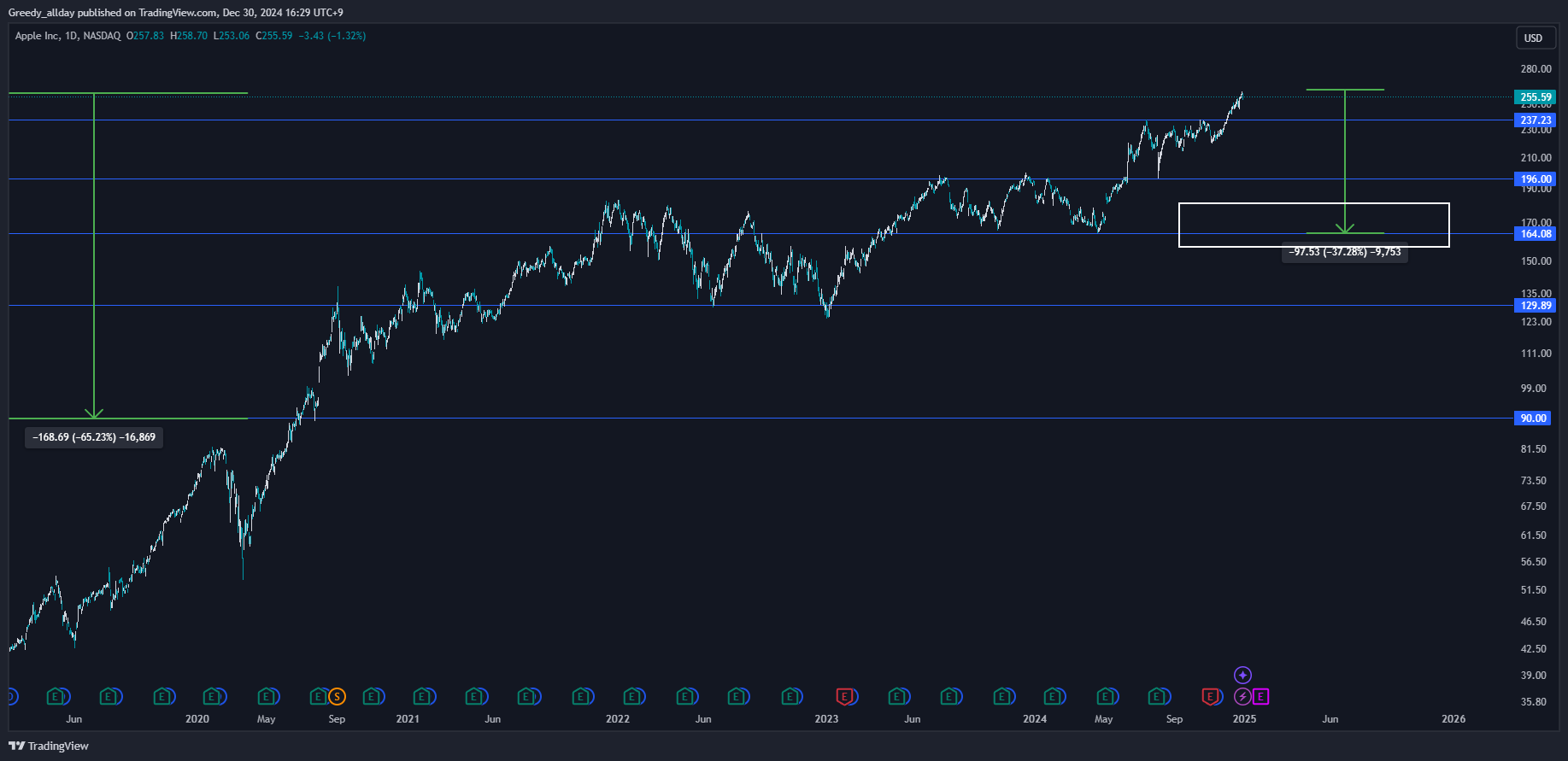Click the 90.00 horizontal line label
Viewport: 1568px width, 761px height.
1533,419
